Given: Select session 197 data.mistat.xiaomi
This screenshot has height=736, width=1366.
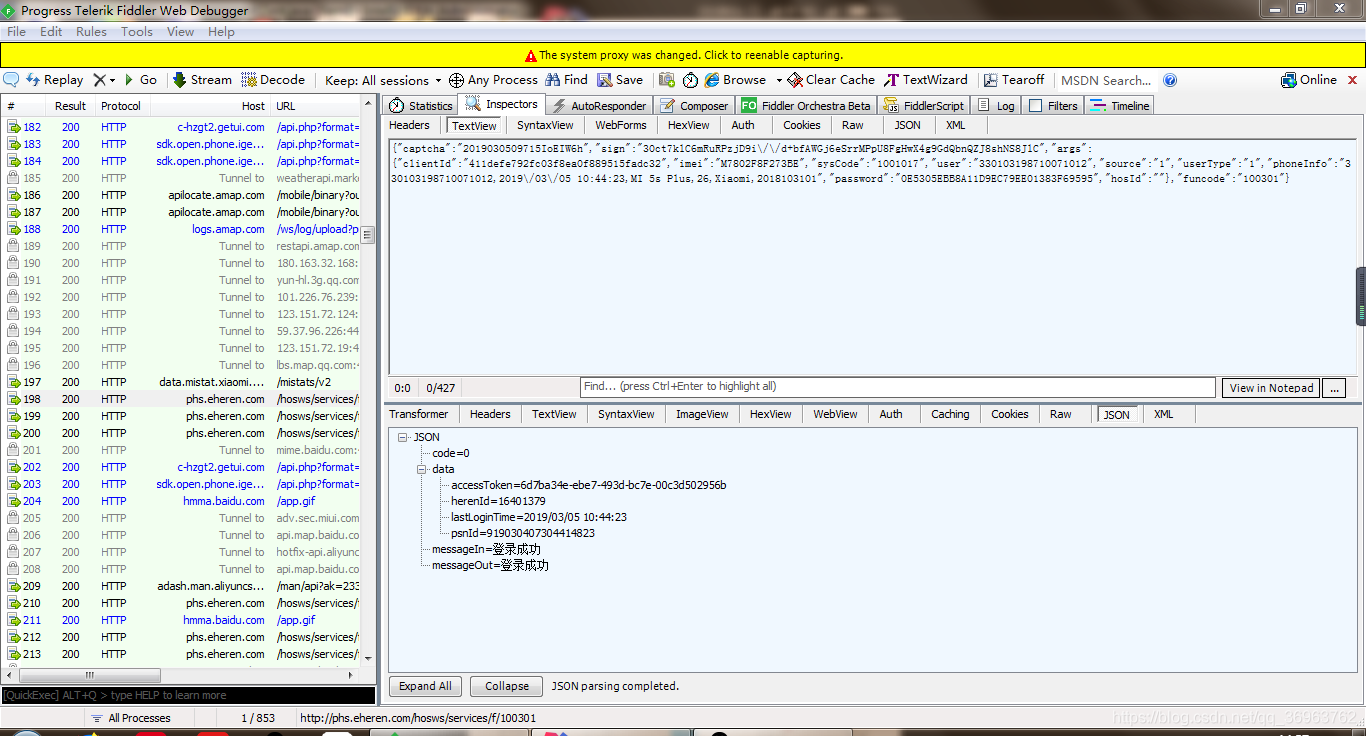Looking at the screenshot, I should pos(182,382).
